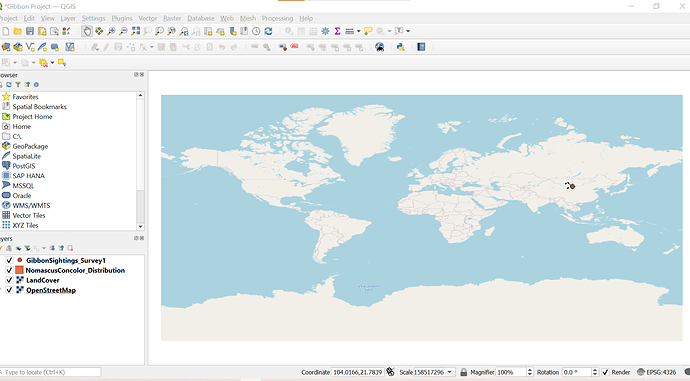Click the Zoom Full extent icon
The height and width of the screenshot is (381, 690).
(136, 31)
